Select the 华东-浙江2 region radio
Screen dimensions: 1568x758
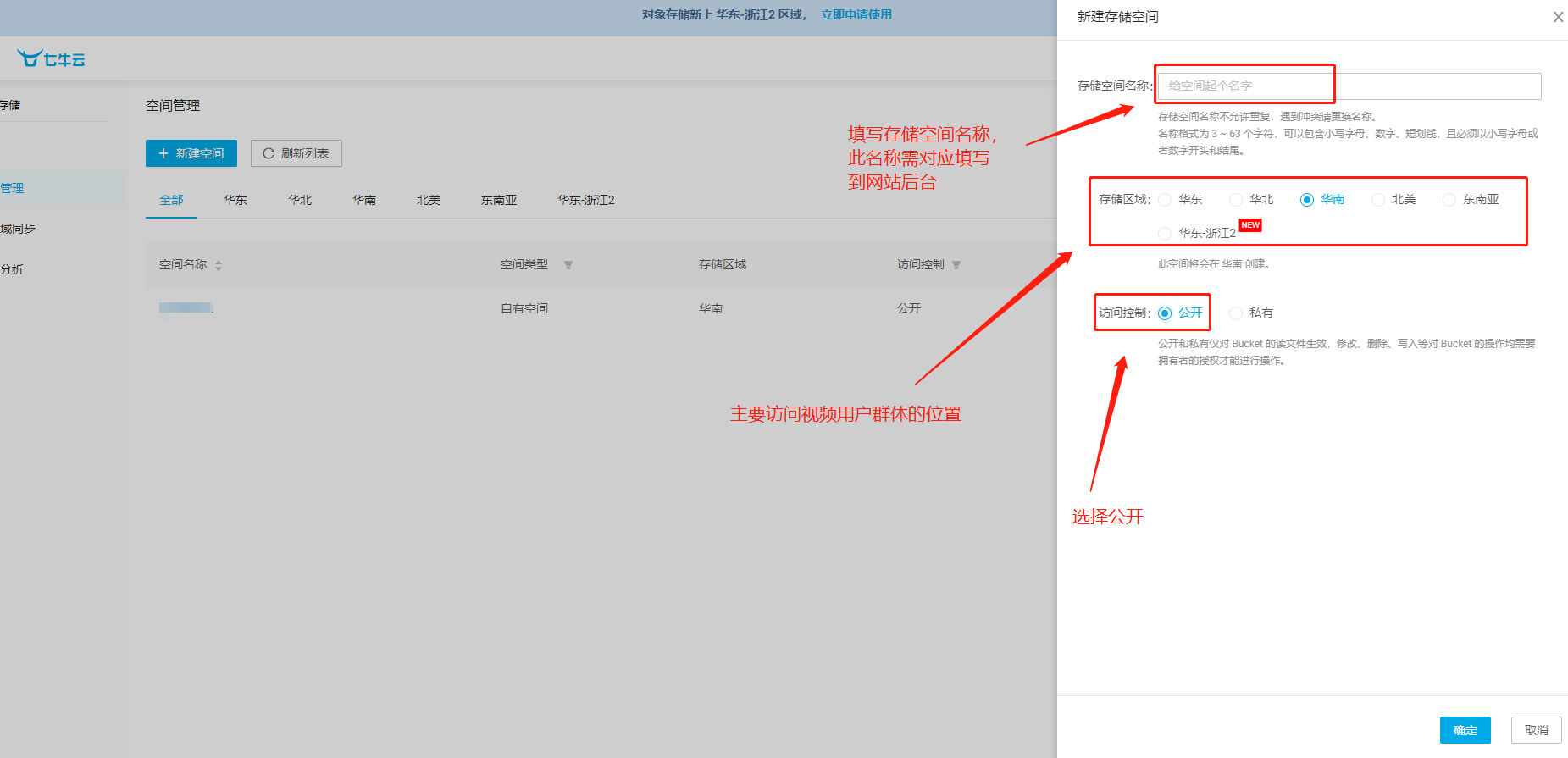pyautogui.click(x=1166, y=233)
